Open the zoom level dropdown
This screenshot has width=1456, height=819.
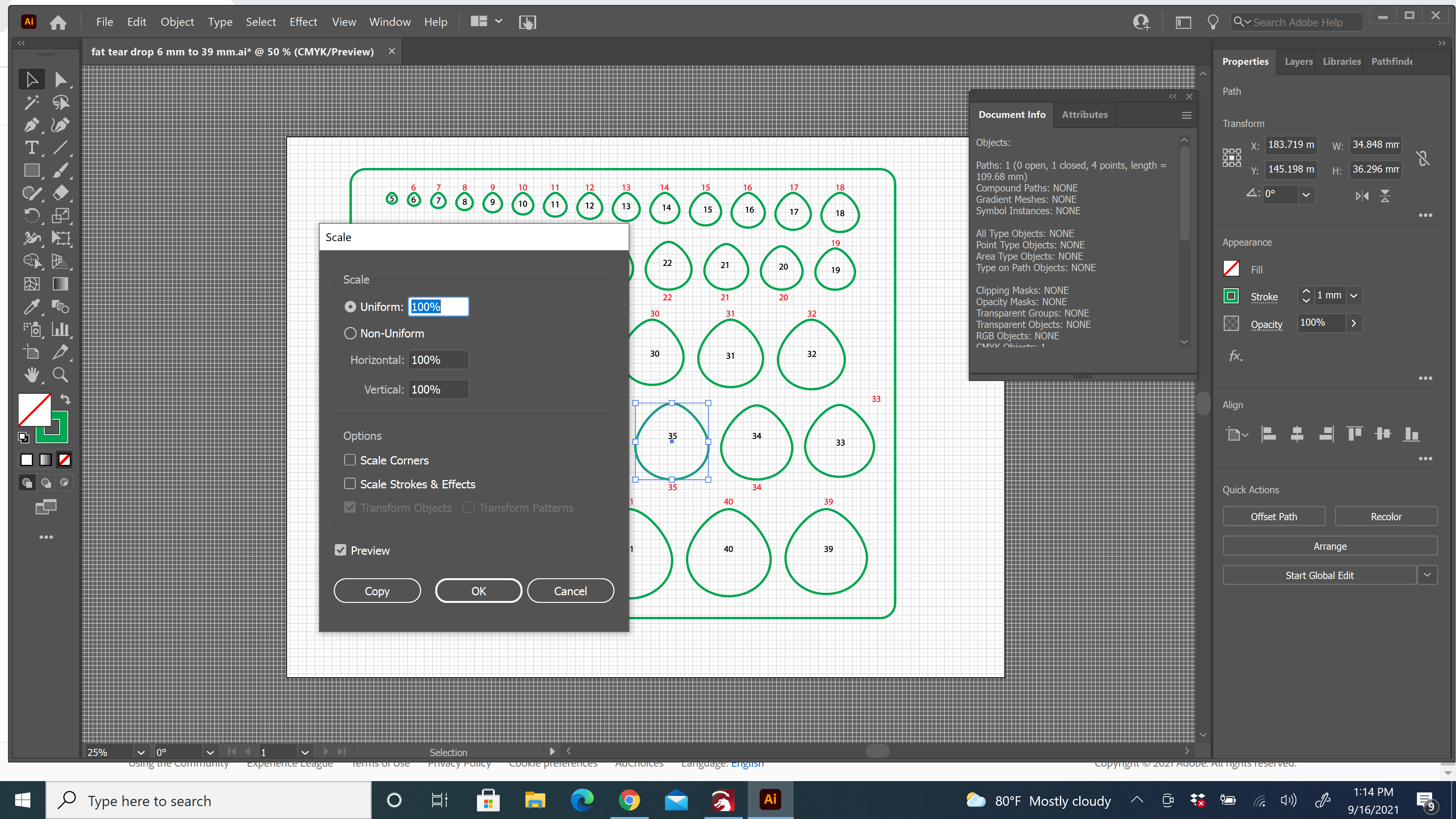tap(141, 752)
